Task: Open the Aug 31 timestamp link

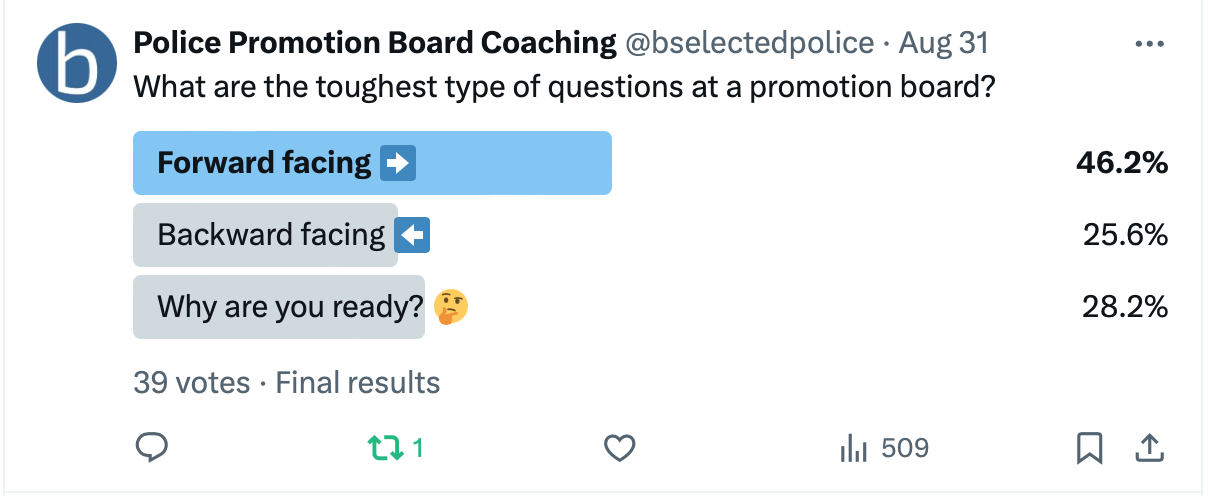Action: tap(944, 43)
